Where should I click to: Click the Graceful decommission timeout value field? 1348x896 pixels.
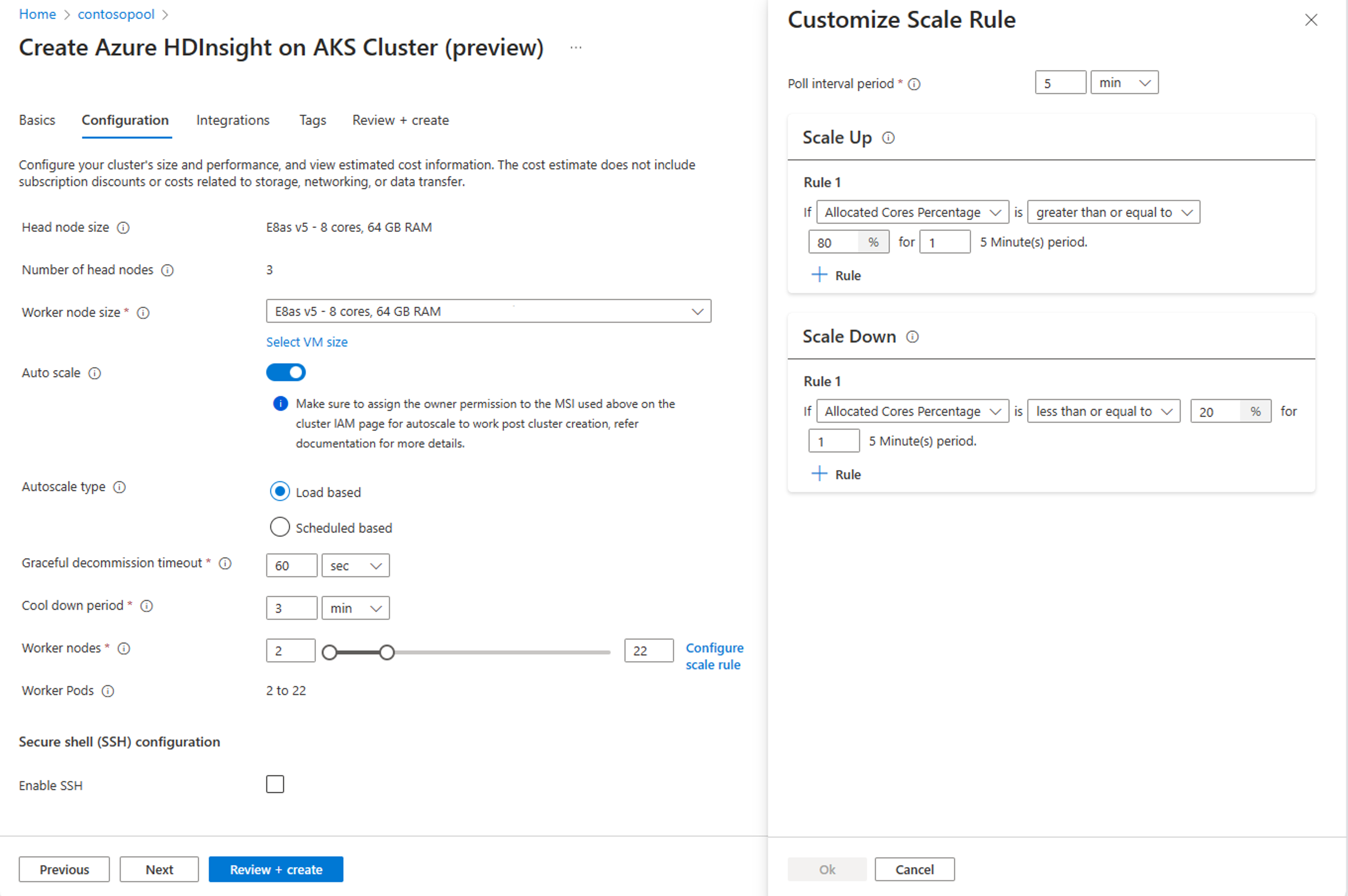[291, 565]
